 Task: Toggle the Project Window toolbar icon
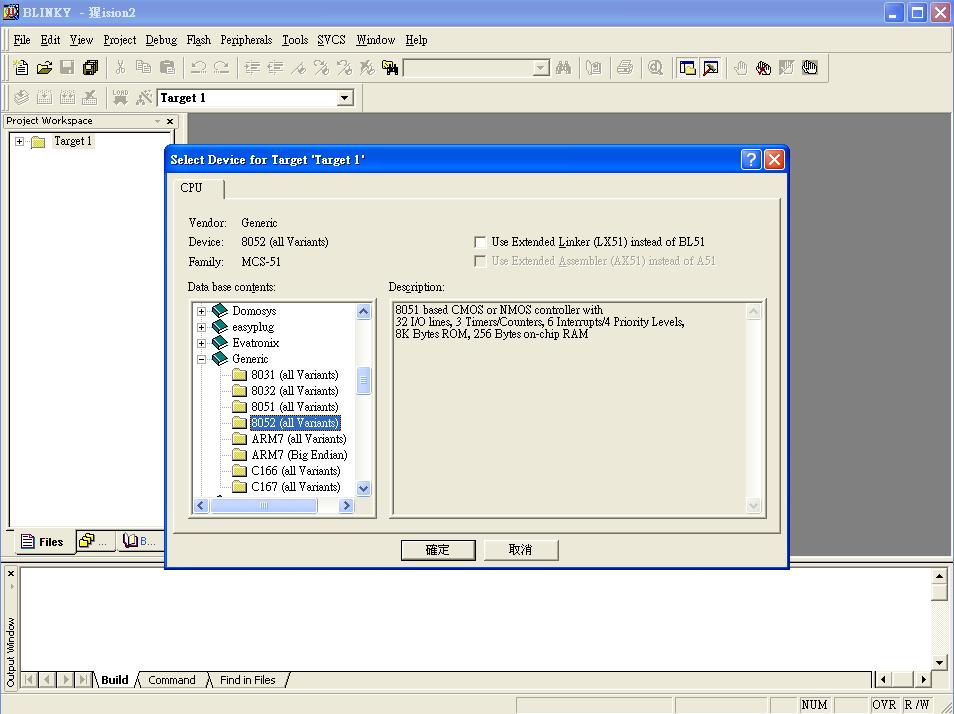(x=688, y=68)
